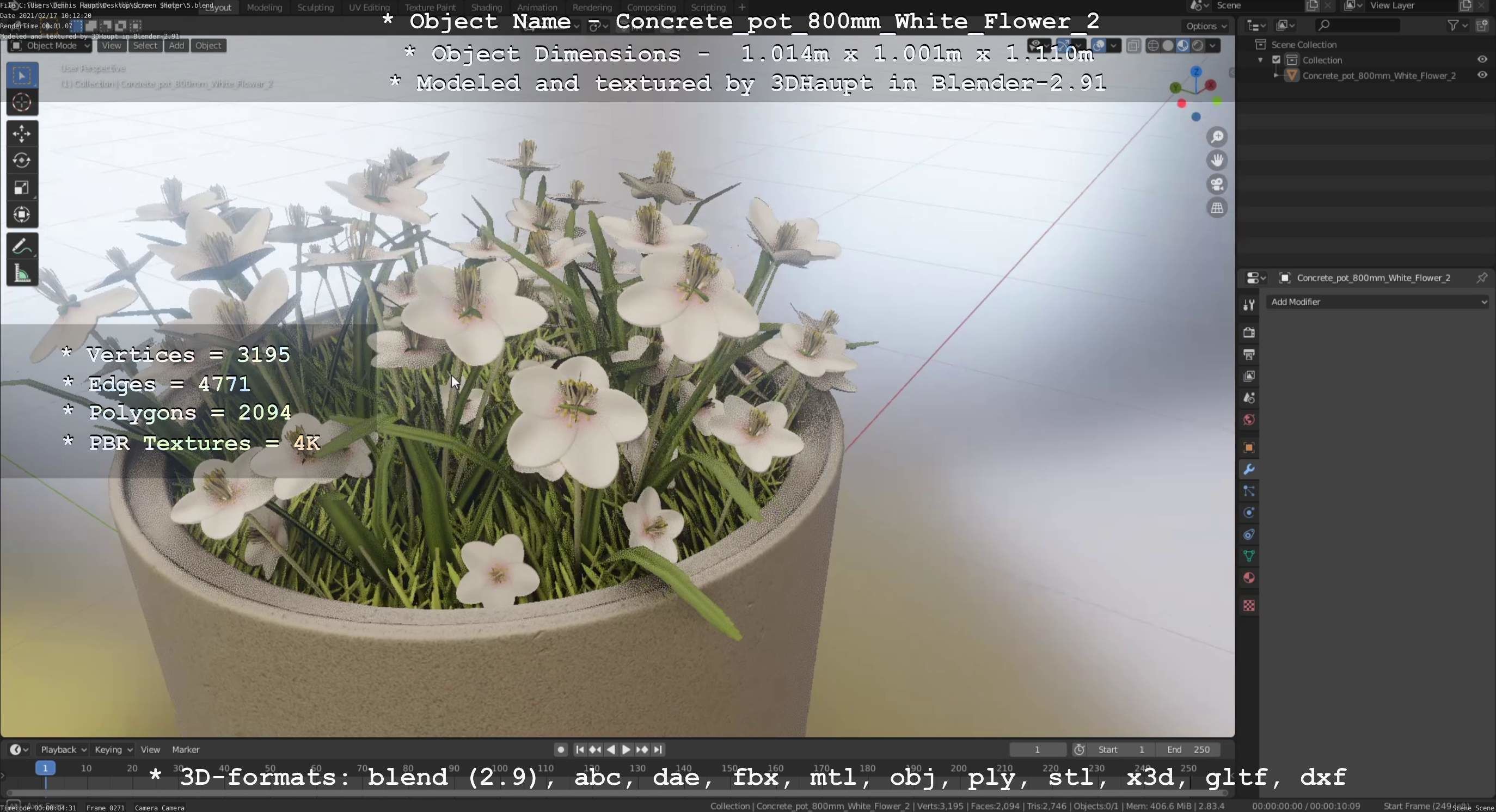Hide Concrete_pot_800mm_White_Flower_2 via eye icon
Screen dimensions: 1496x812
(x=1482, y=76)
